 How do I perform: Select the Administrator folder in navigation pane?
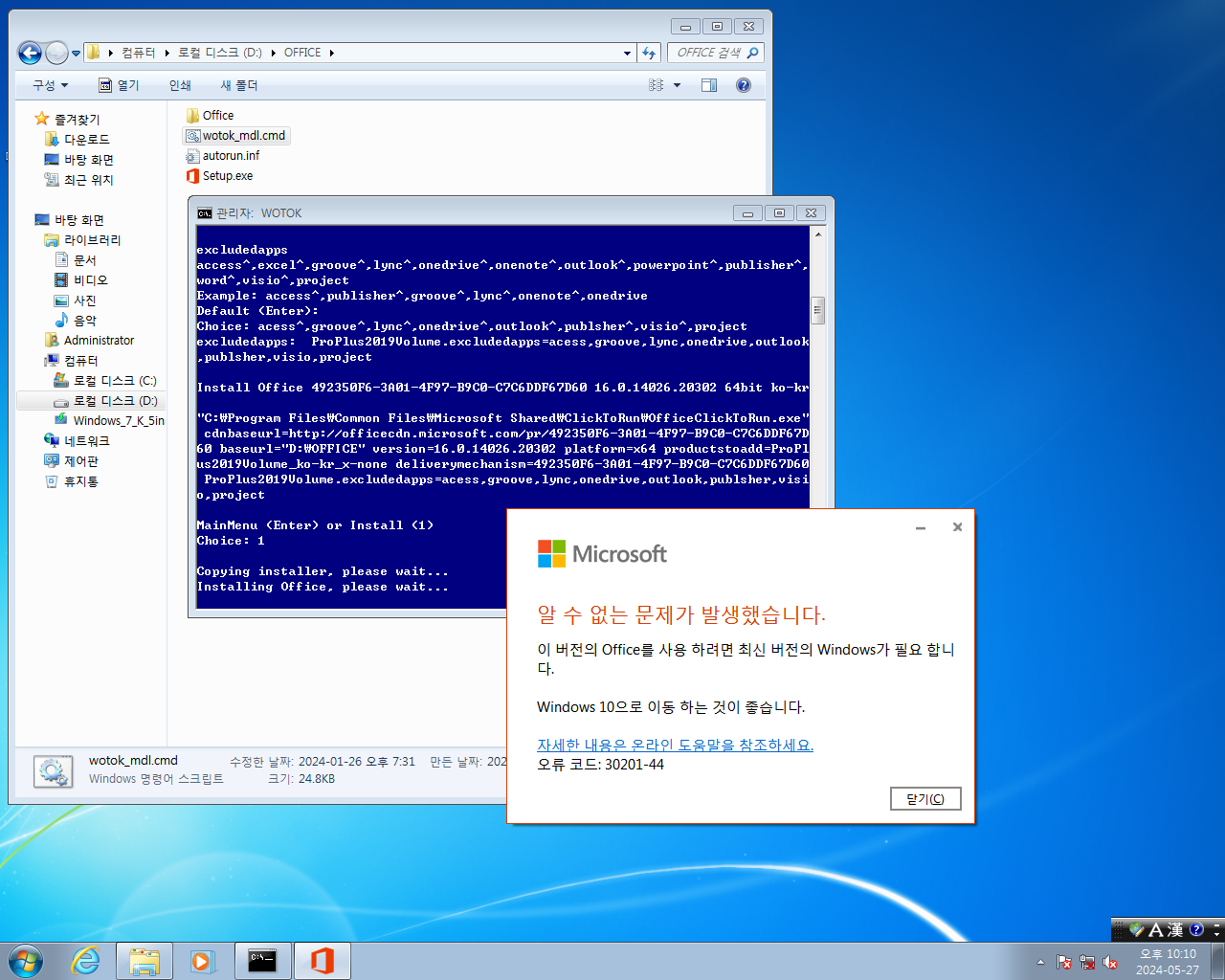pyautogui.click(x=89, y=341)
